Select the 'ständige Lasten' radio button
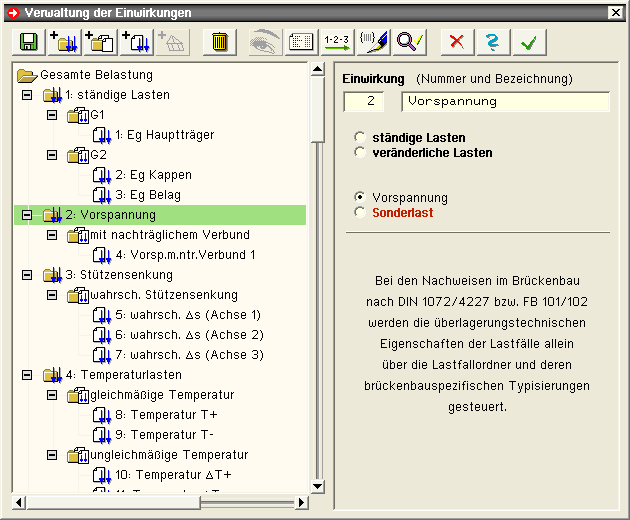630x520 pixels. coord(360,137)
